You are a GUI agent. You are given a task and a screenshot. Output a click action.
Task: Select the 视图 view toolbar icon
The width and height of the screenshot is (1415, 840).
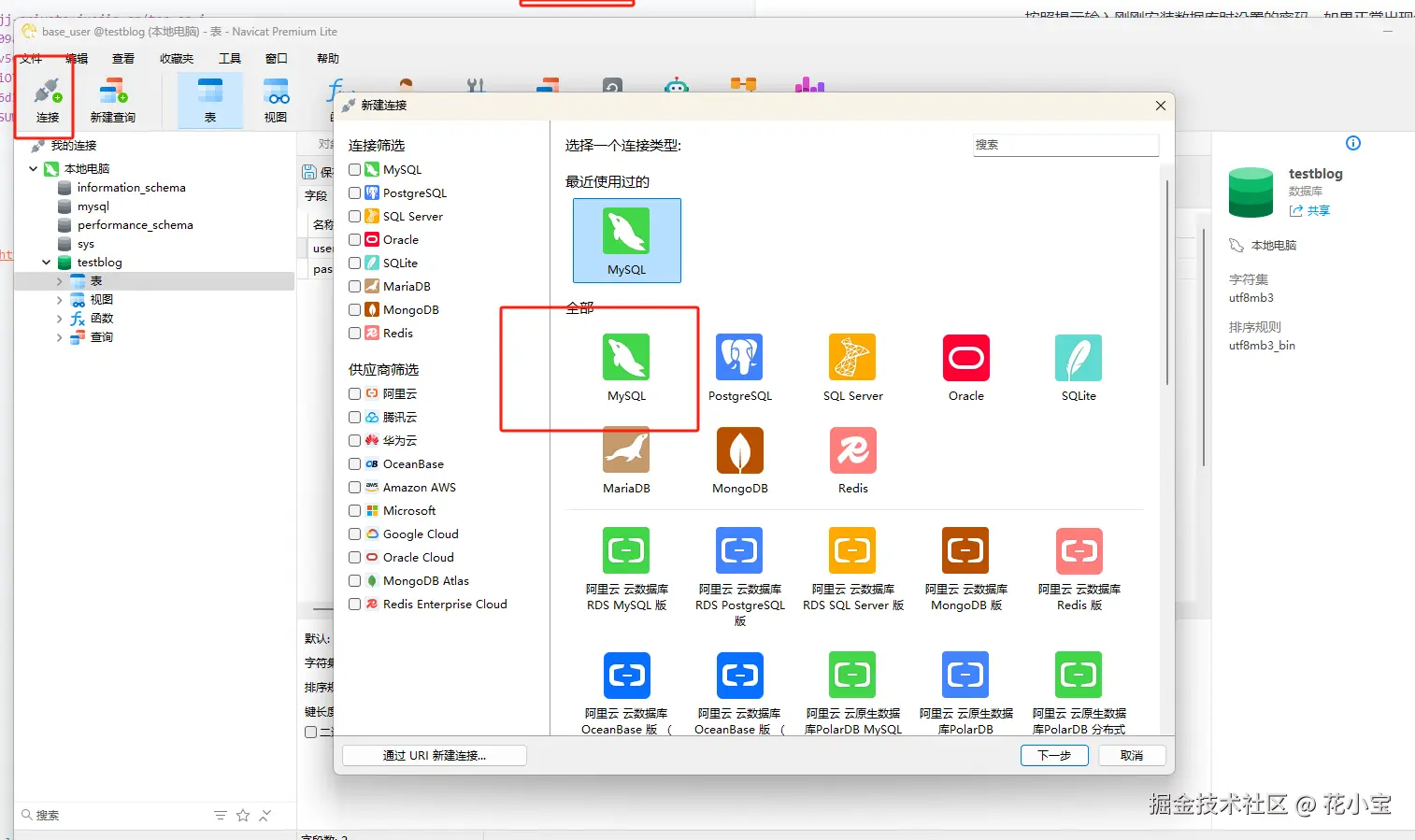point(276,100)
